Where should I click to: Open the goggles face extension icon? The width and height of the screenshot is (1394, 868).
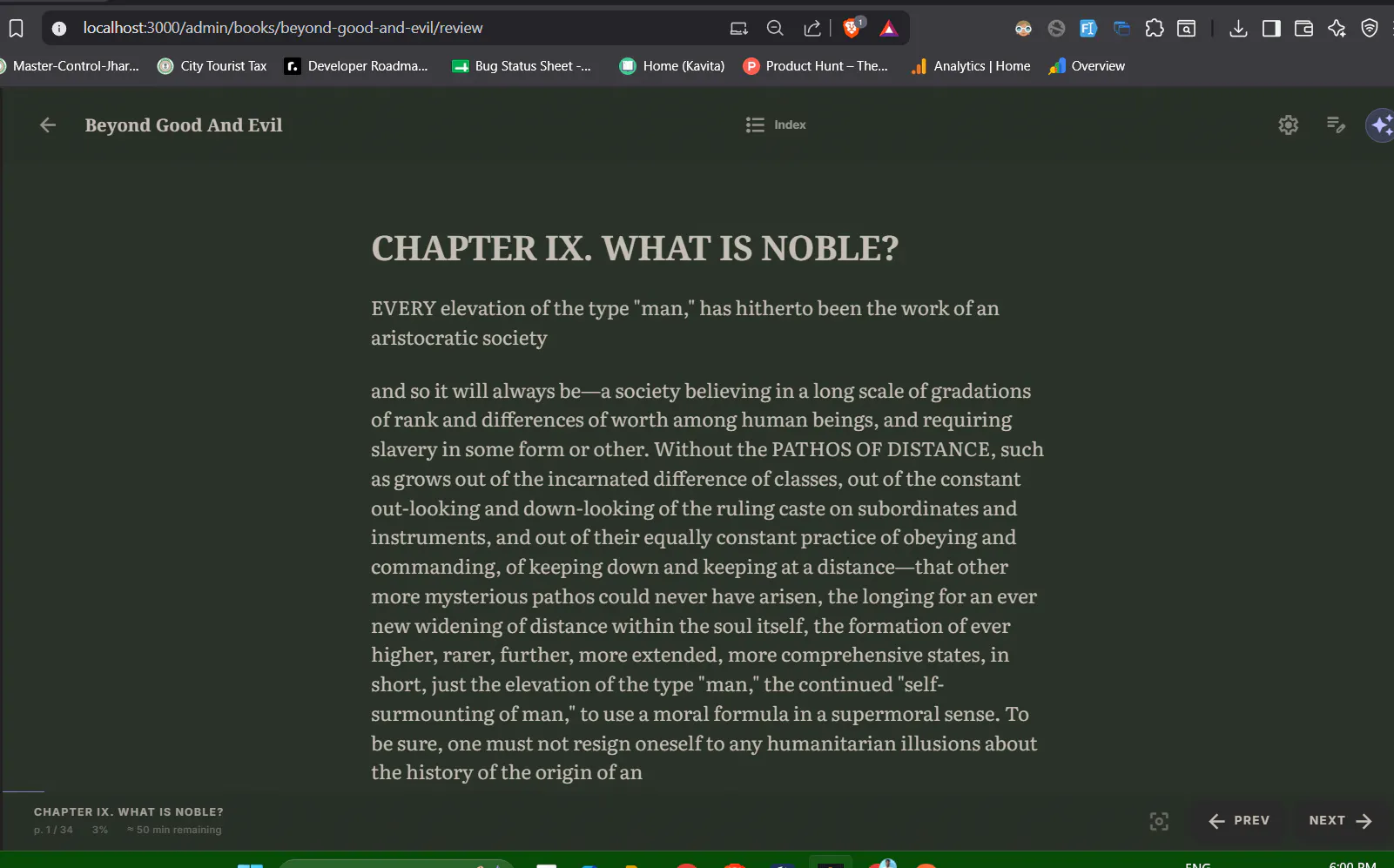point(1023,29)
